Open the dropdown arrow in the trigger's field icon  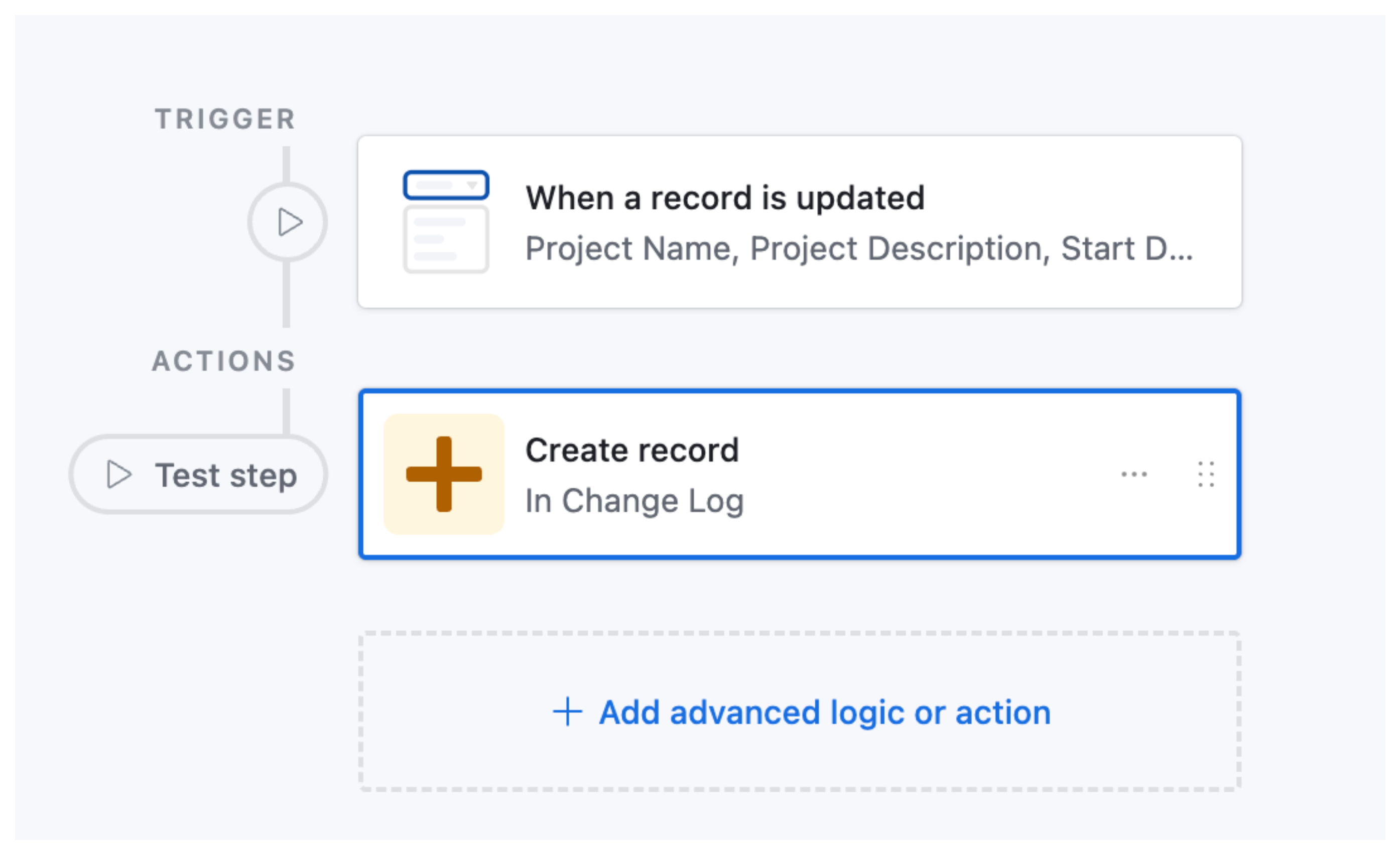(471, 184)
